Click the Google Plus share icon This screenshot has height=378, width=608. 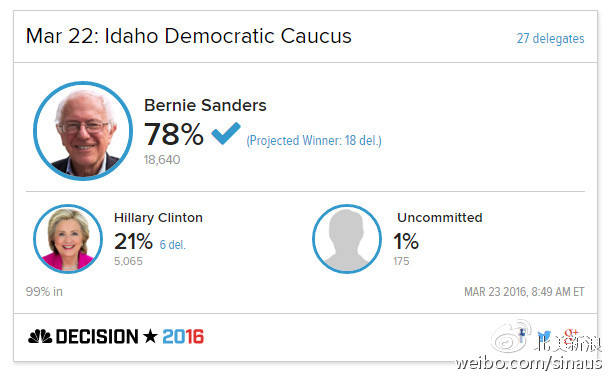tap(571, 336)
